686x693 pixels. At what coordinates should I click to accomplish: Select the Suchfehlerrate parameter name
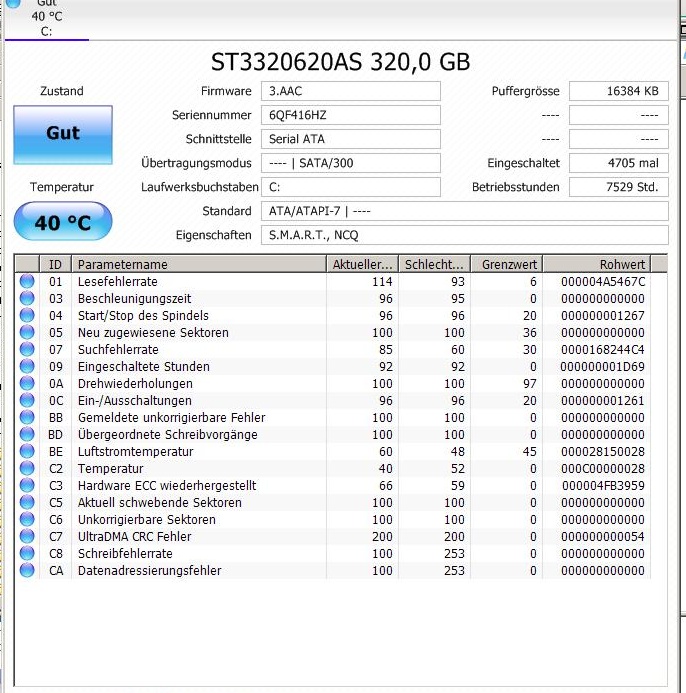coord(118,350)
